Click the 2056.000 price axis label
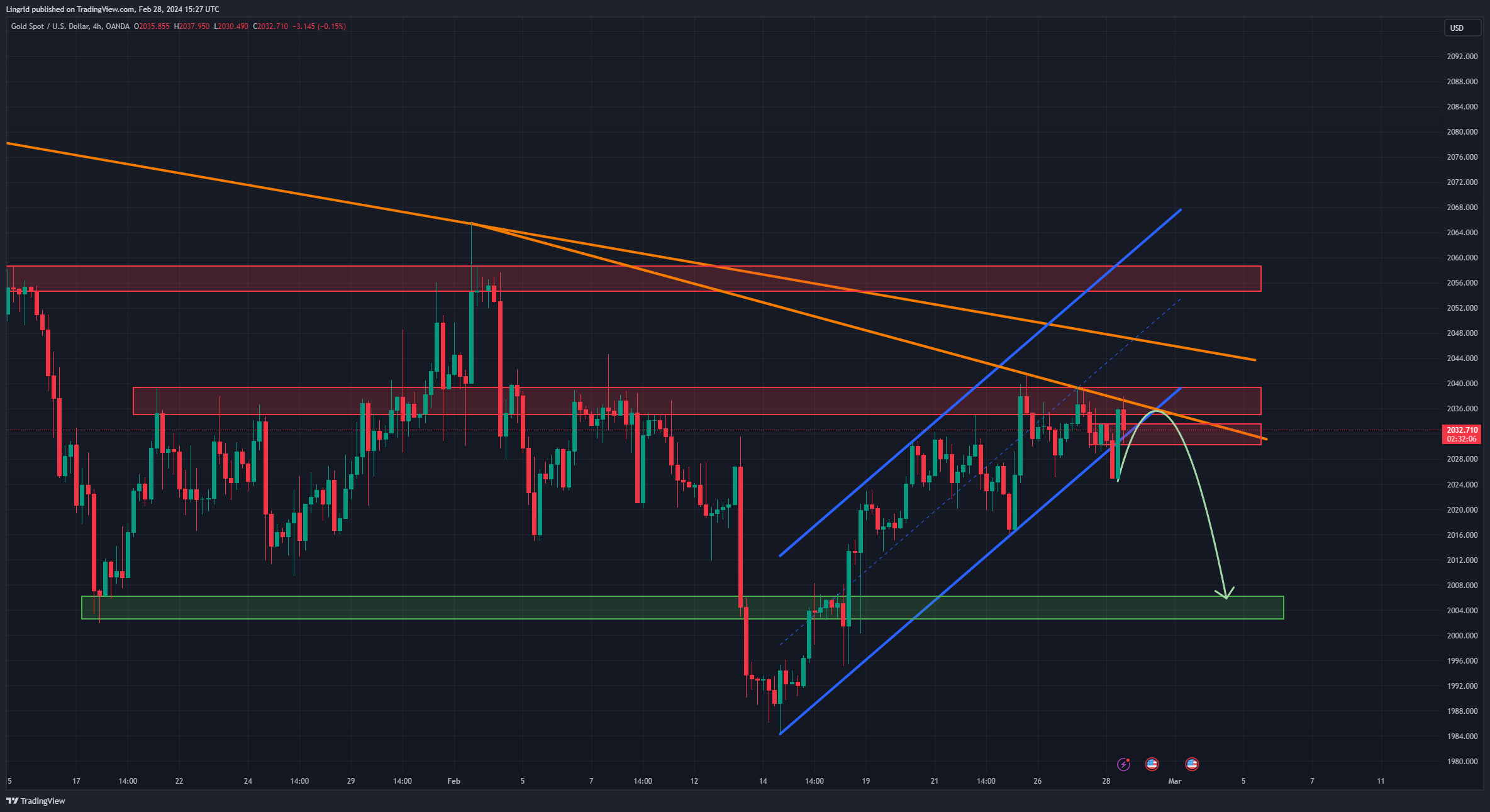Screen dimensions: 1490x812 (x=1462, y=283)
